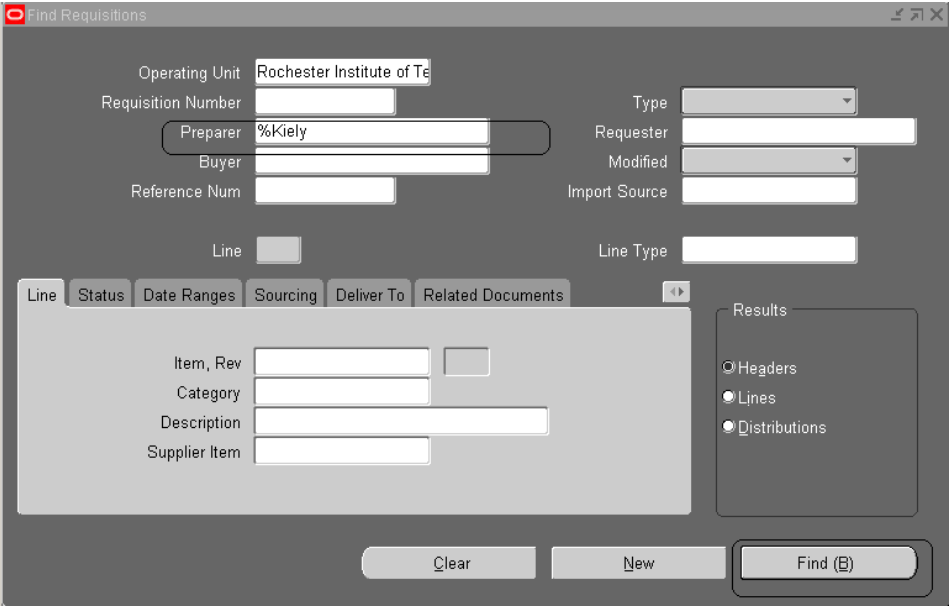Screen dimensions: 951x609
Task: Click the Clear button
Action: [448, 564]
